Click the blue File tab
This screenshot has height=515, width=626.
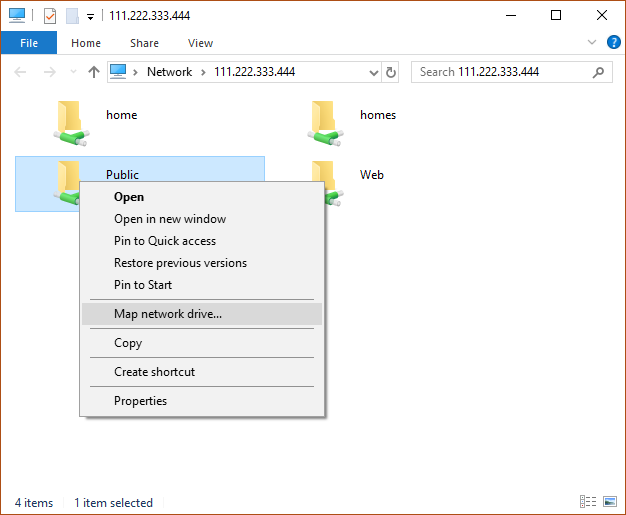[29, 43]
